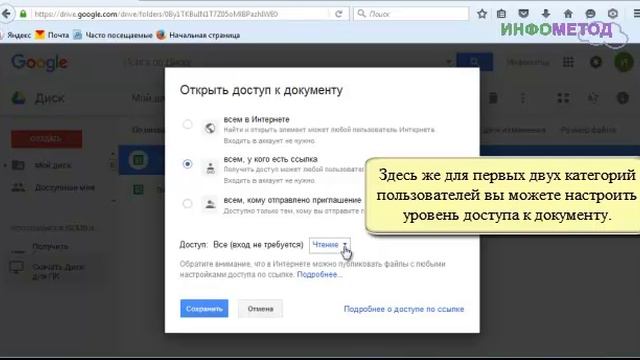The width and height of the screenshot is (640, 360).
Task: Click the info details icon
Action: coord(622,98)
